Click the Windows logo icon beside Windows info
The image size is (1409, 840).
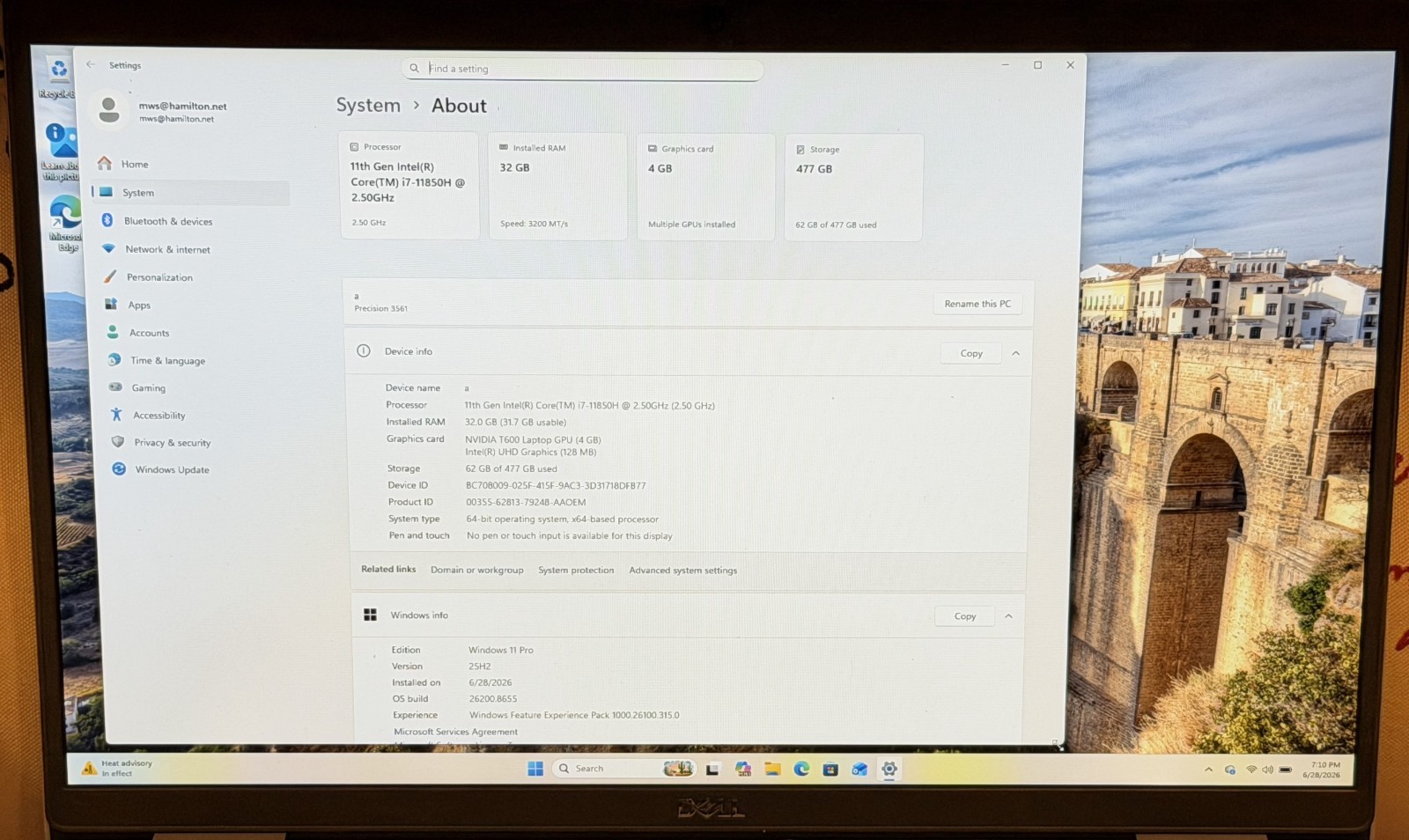pyautogui.click(x=370, y=615)
